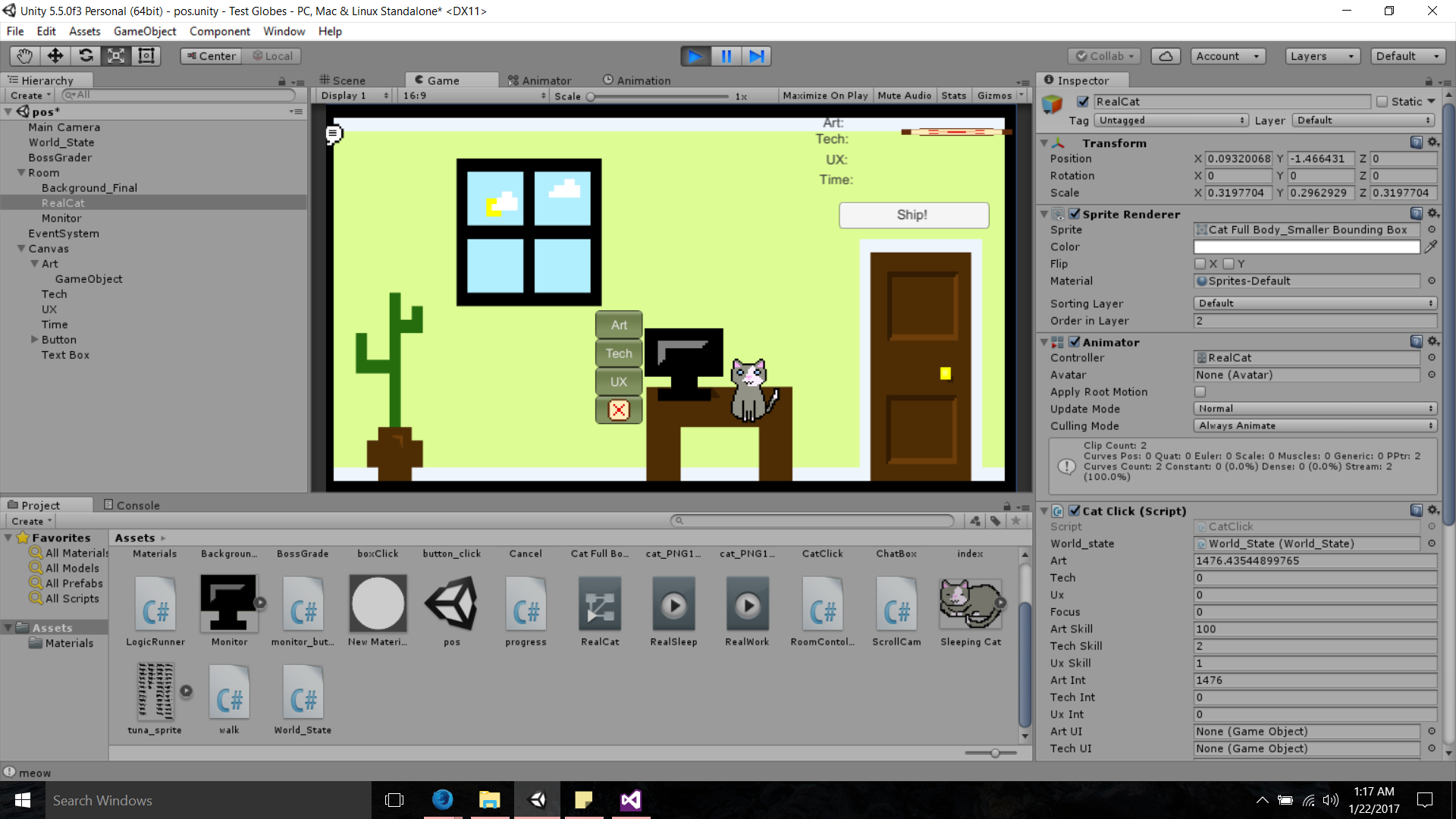Screen dimensions: 1456x819
Task: Click Maximize On Play button
Action: point(825,96)
